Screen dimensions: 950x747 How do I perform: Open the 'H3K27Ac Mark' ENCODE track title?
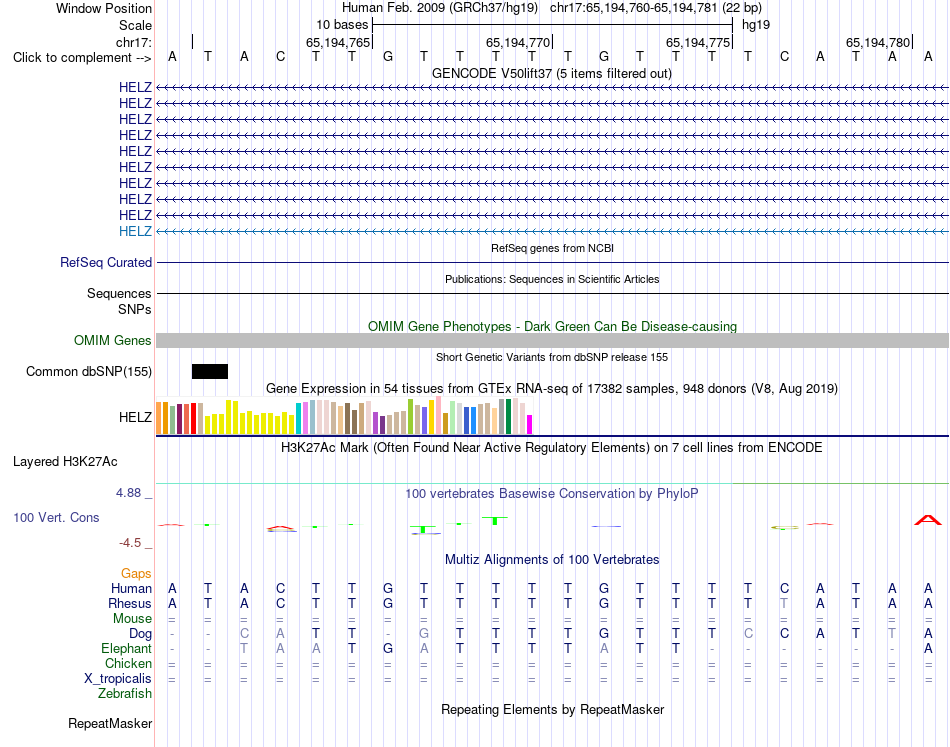[x=551, y=448]
